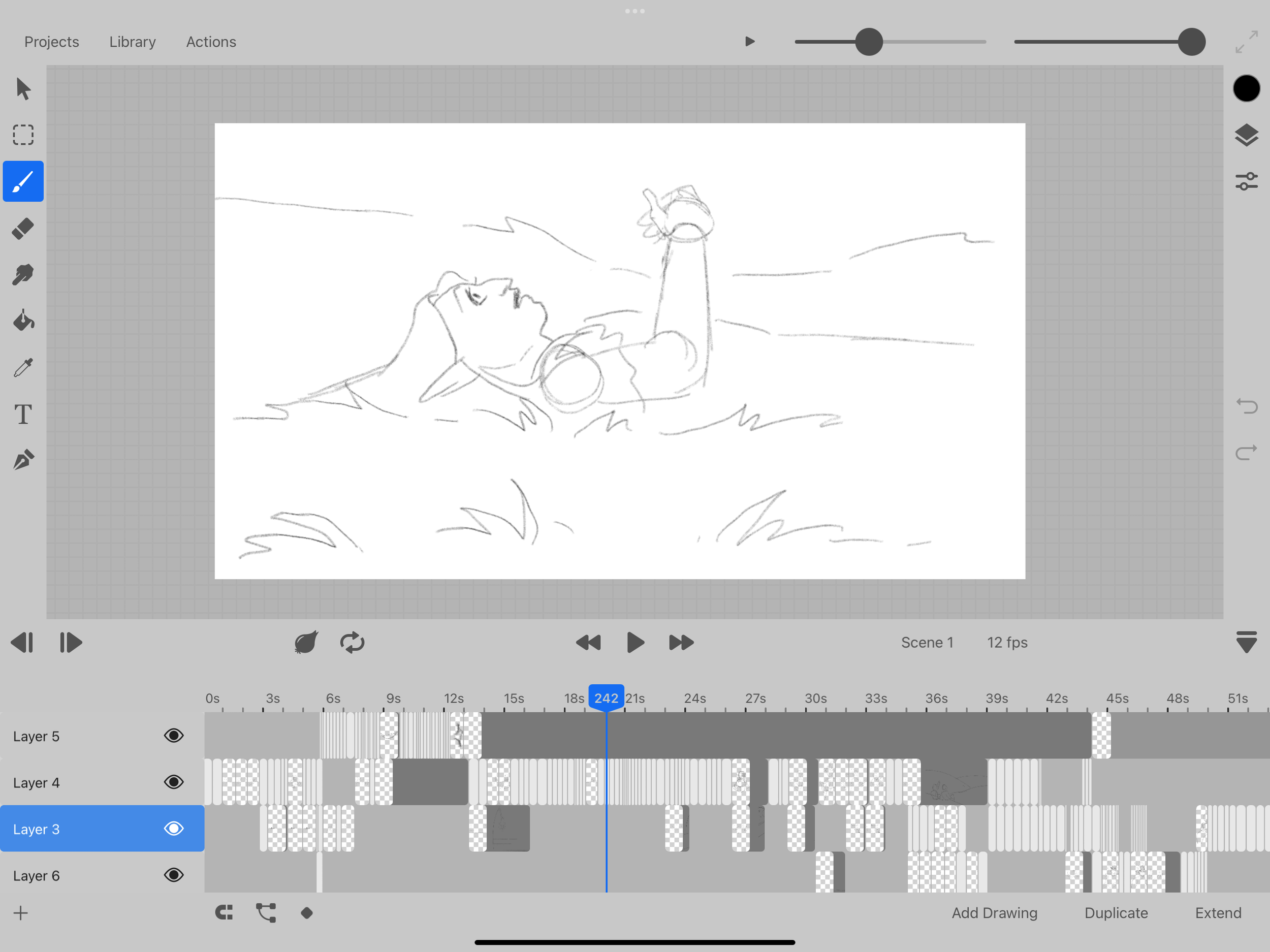Change the 12 fps frame rate
1270x952 pixels.
click(1007, 643)
